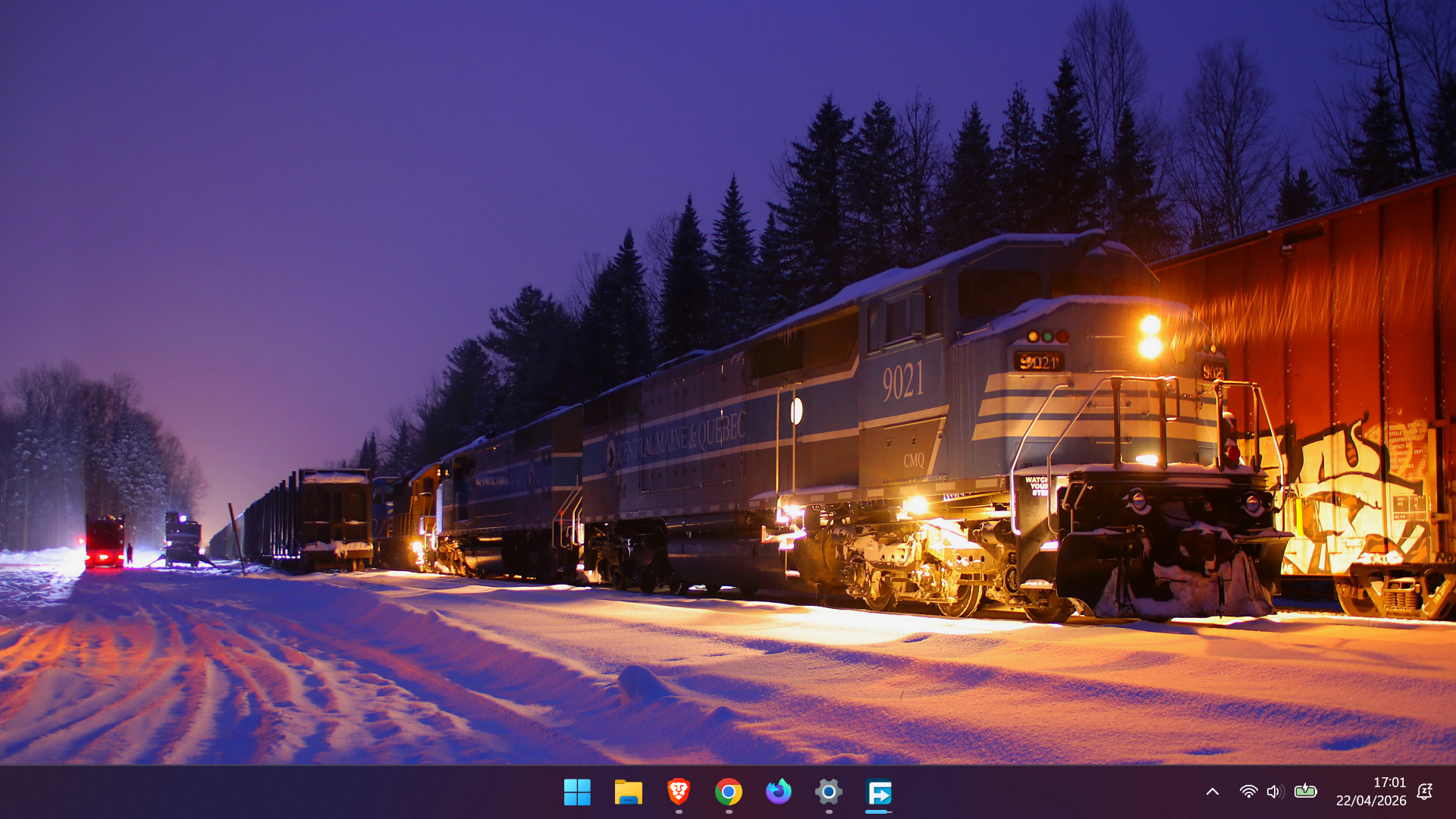1456x819 pixels.
Task: Open File Explorer from the taskbar
Action: 628,792
